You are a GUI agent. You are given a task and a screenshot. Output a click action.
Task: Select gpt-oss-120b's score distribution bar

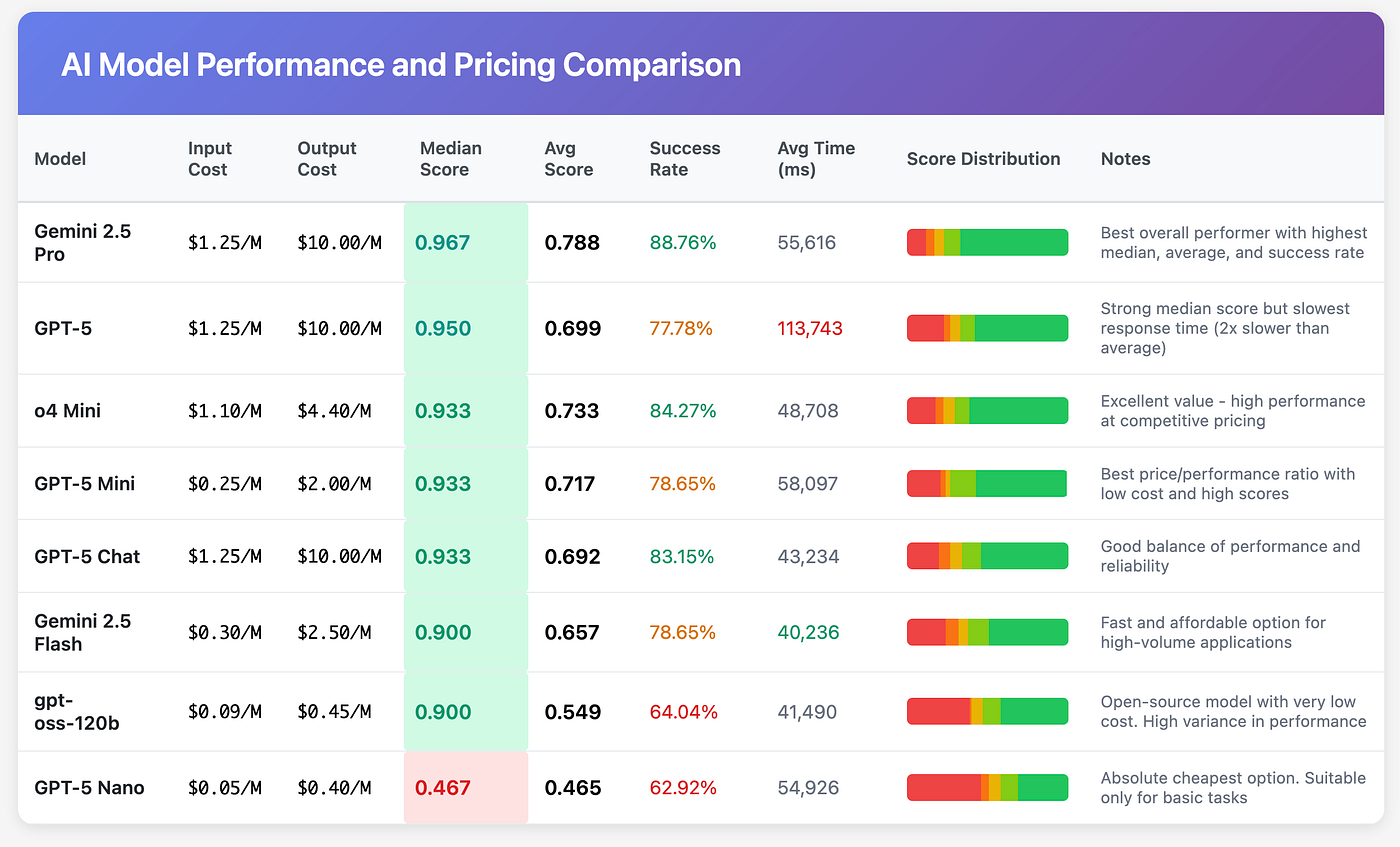coord(987,712)
